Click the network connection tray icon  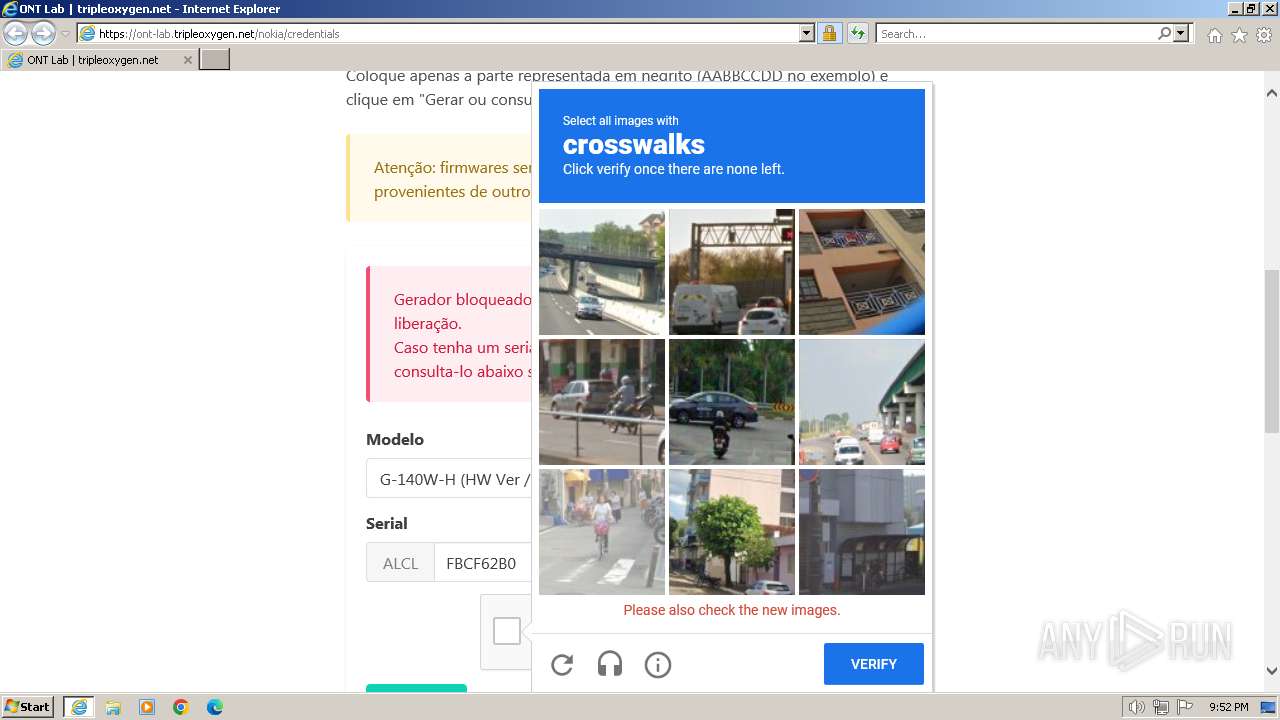pos(1160,707)
